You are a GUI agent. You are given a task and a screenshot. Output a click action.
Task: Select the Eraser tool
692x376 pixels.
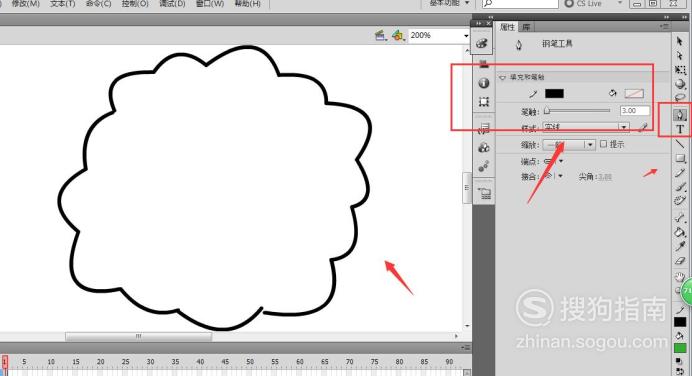tap(680, 260)
